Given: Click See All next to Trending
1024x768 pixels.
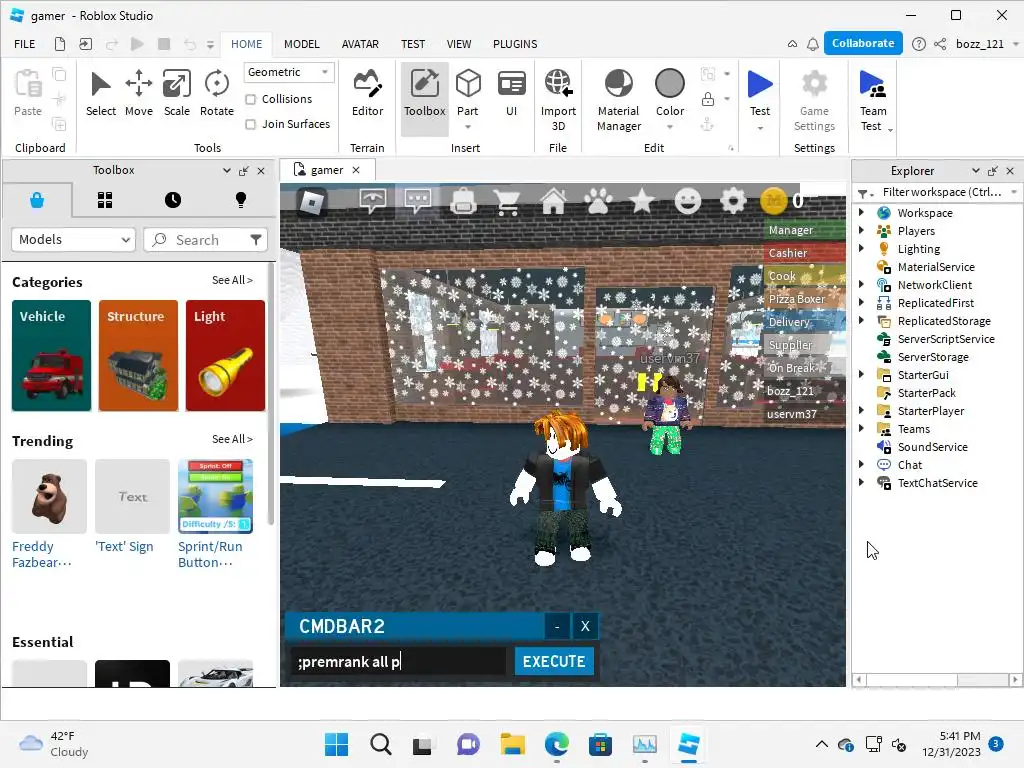Looking at the screenshot, I should 232,440.
